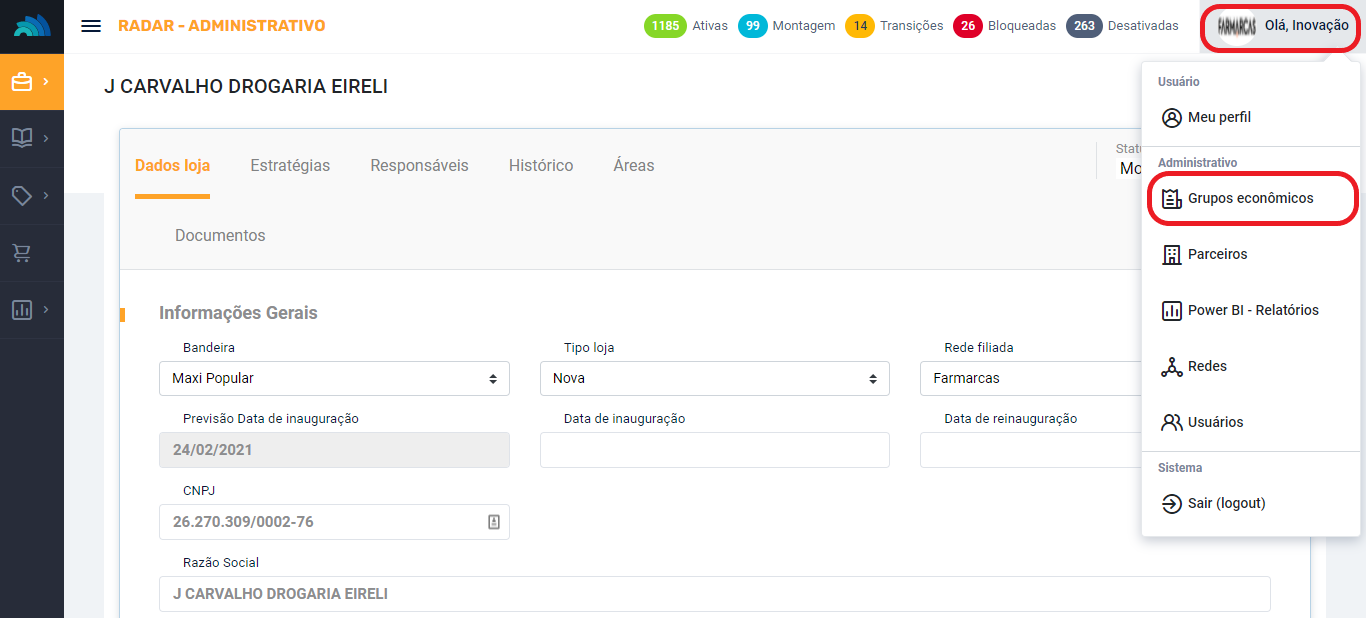Switch to the Histórico tab

(541, 166)
